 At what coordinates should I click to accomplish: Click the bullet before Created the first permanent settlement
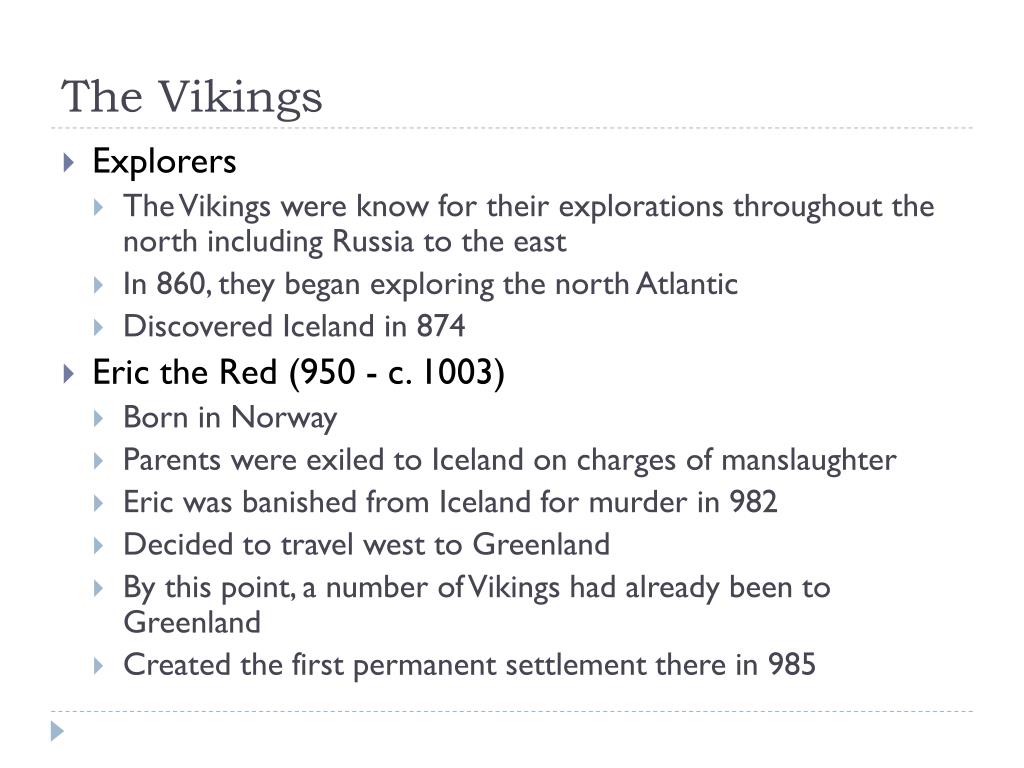click(x=98, y=666)
